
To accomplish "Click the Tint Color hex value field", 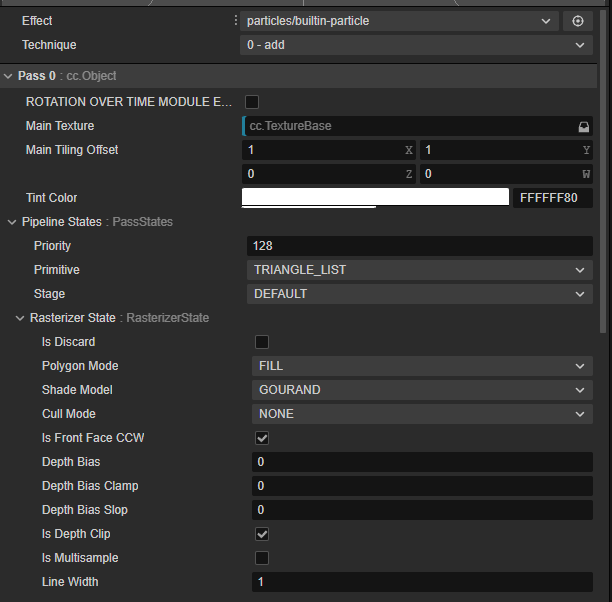I will [x=552, y=198].
